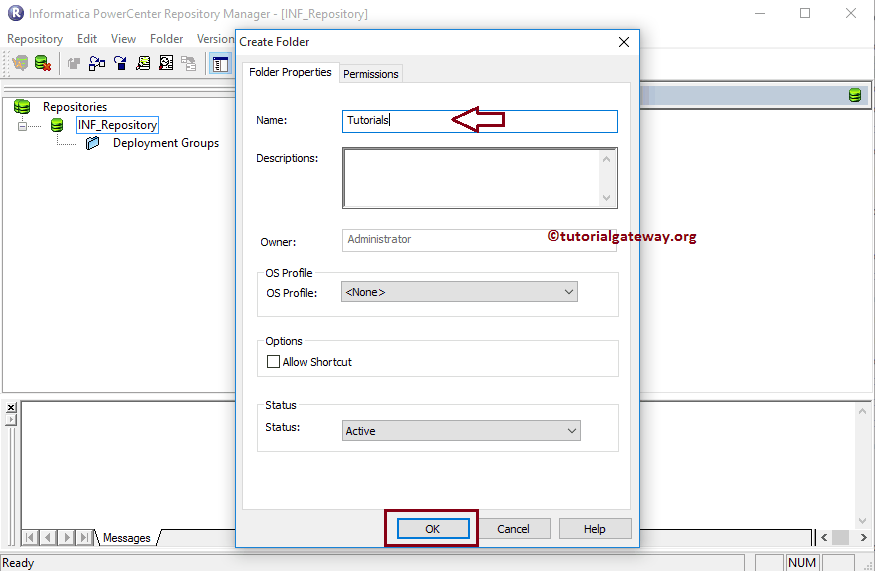Image resolution: width=875 pixels, height=571 pixels.
Task: Click the output pane horizontal scroll left arrow
Action: [x=824, y=538]
